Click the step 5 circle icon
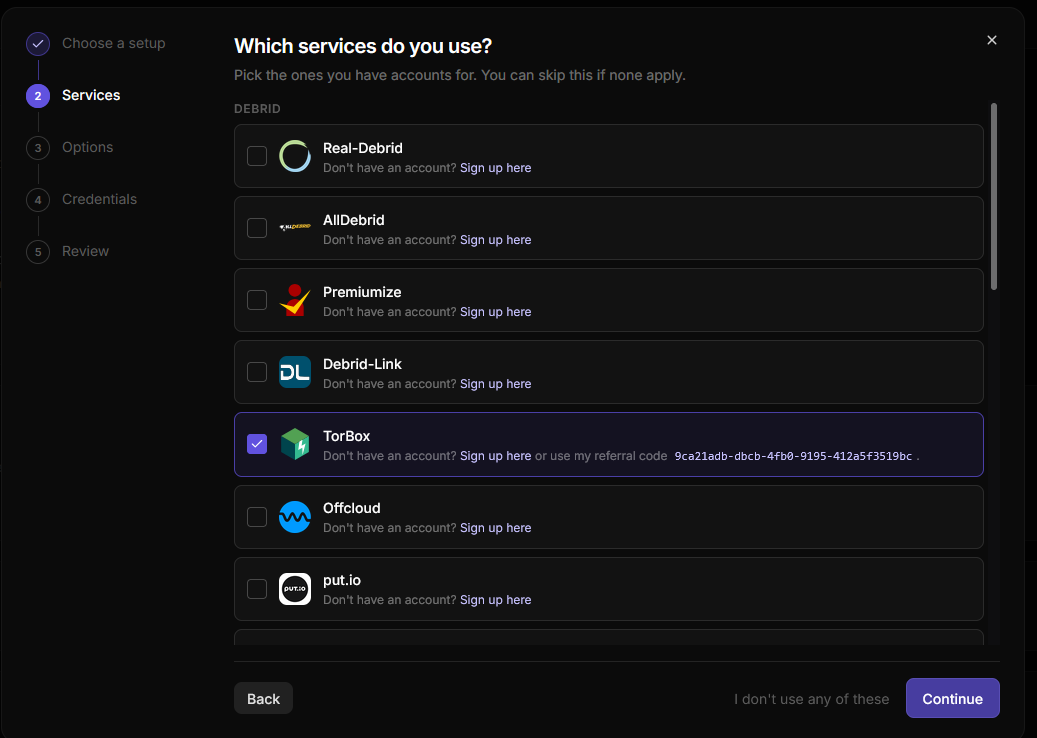Viewport: 1037px width, 738px height. tap(38, 252)
